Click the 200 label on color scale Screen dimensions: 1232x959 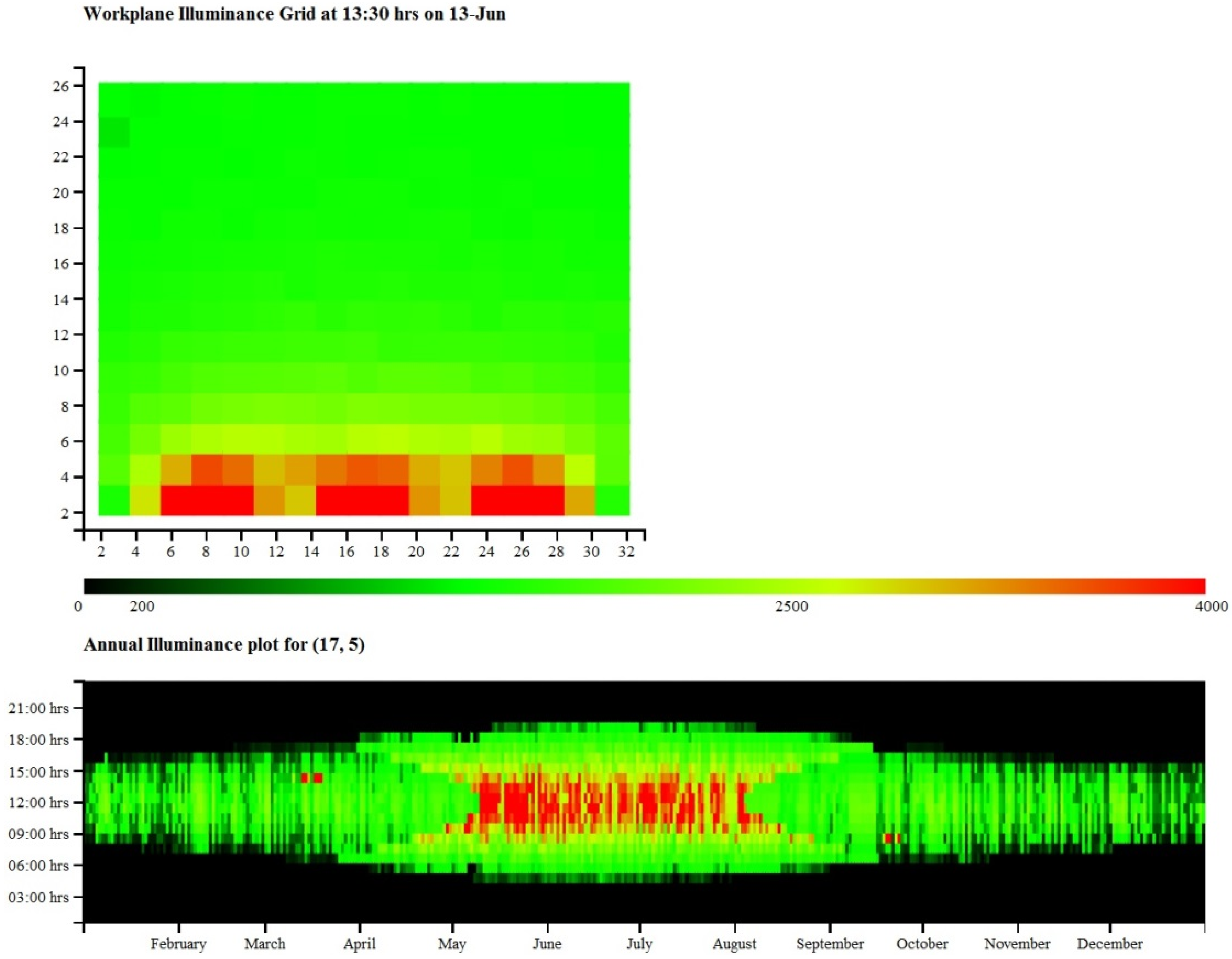coord(142,607)
